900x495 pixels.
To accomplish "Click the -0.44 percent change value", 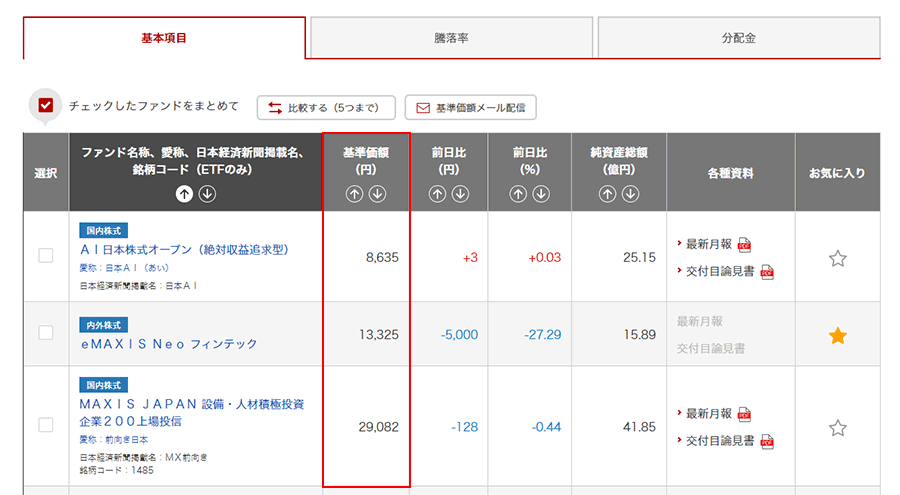I will point(546,427).
